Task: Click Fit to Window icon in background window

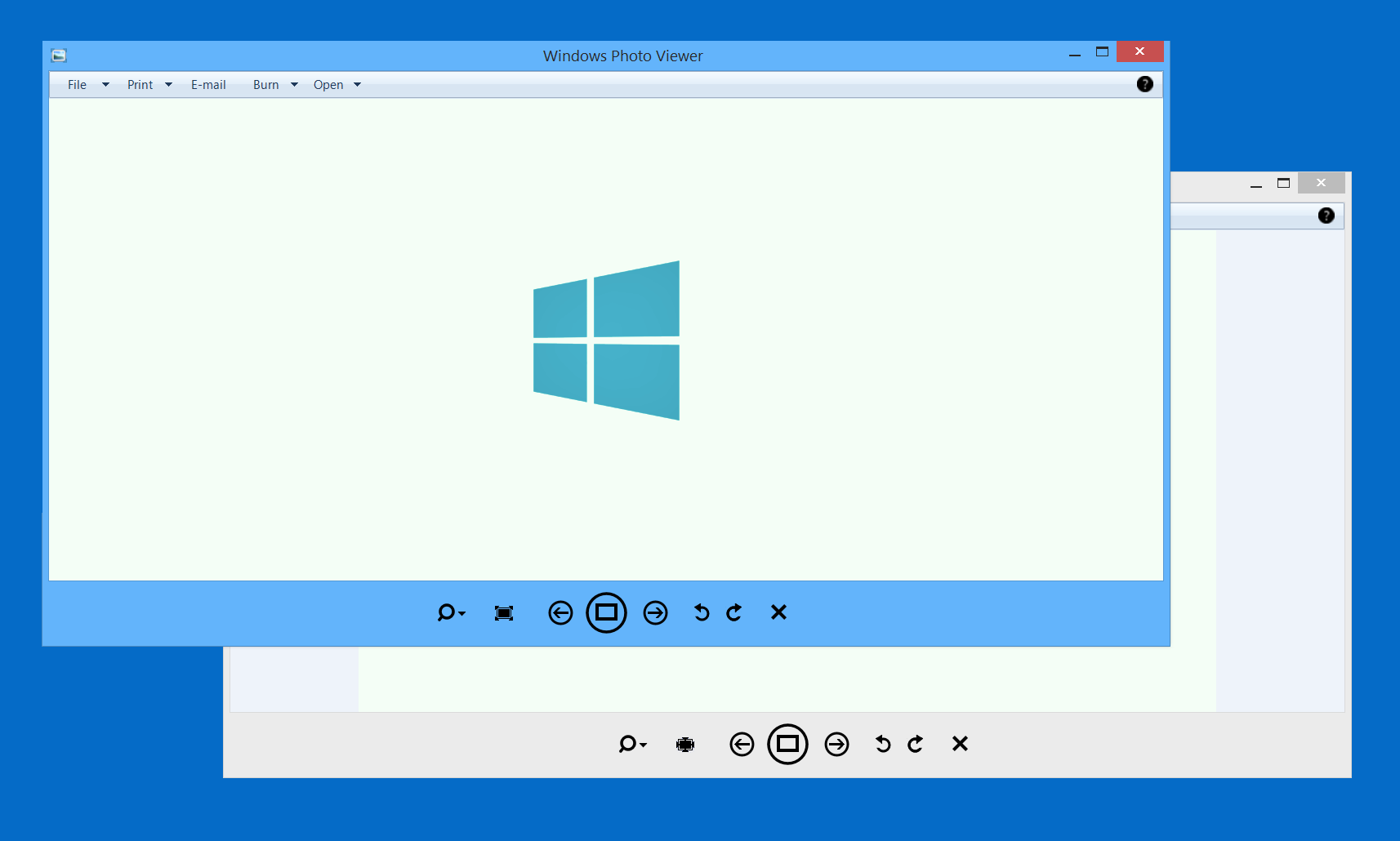Action: tap(685, 745)
